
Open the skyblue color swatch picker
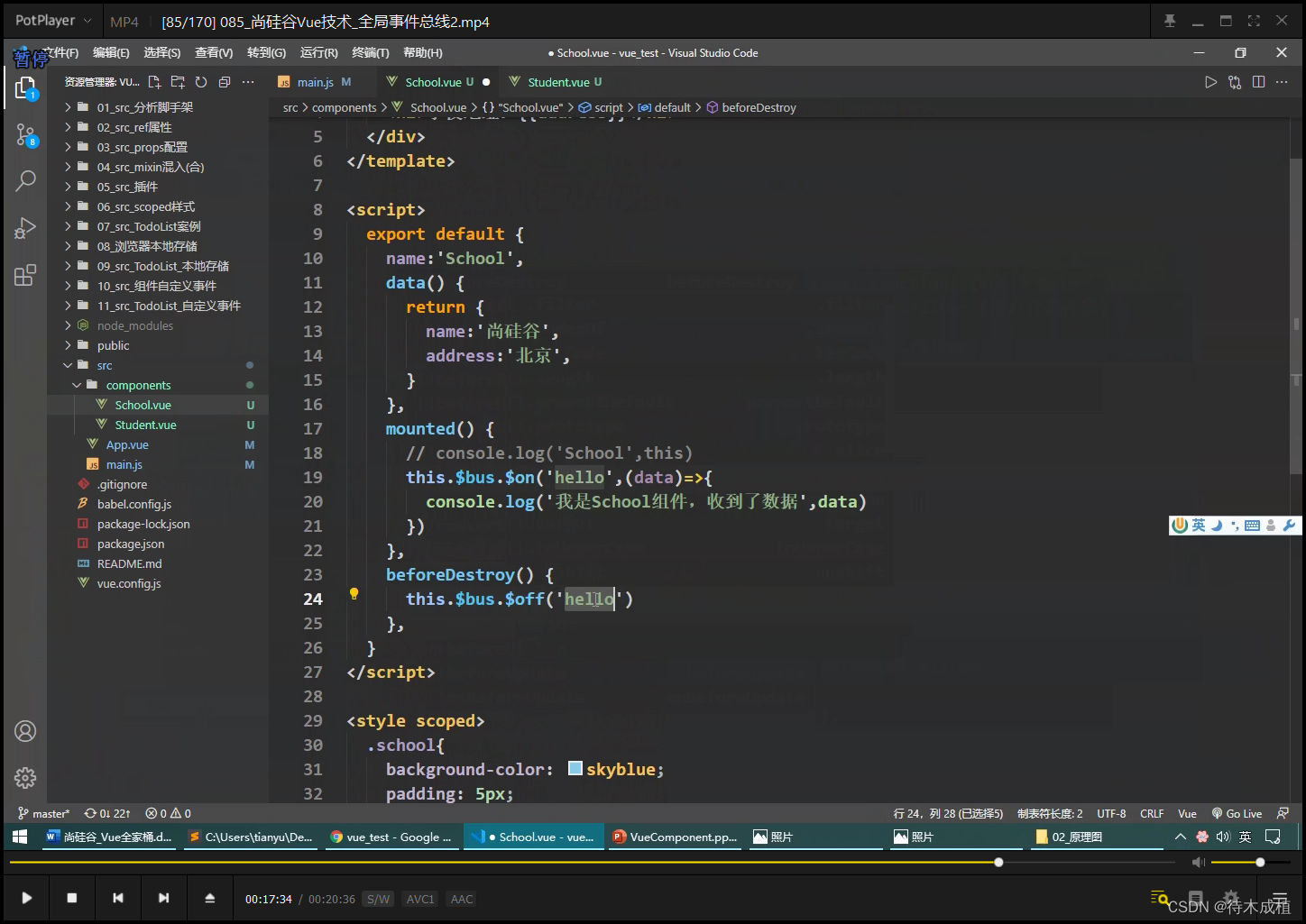click(575, 768)
